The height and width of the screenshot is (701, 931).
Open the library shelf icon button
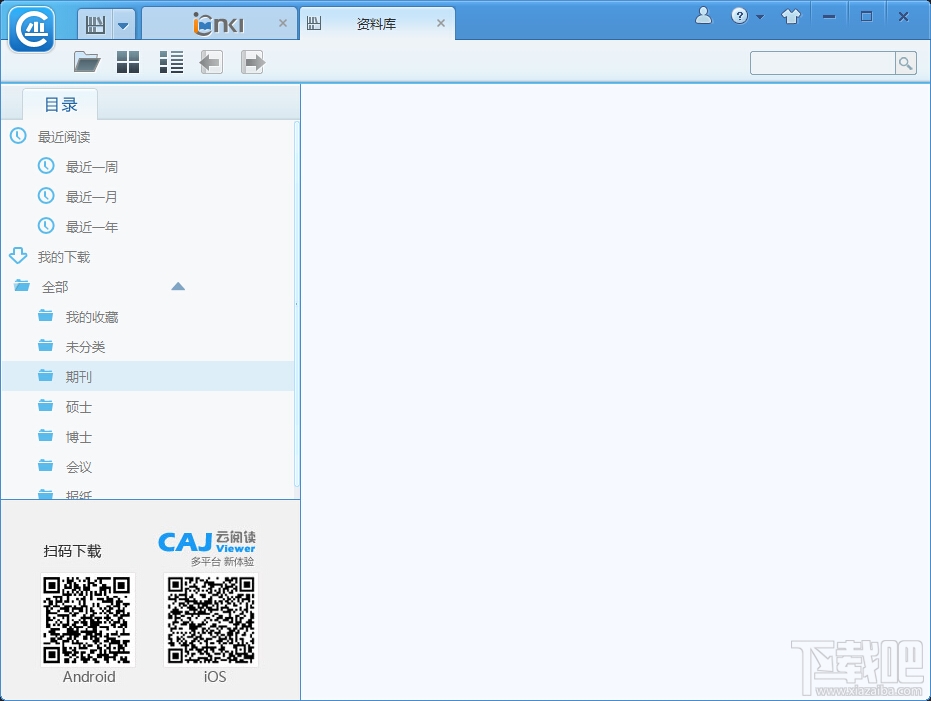95,25
